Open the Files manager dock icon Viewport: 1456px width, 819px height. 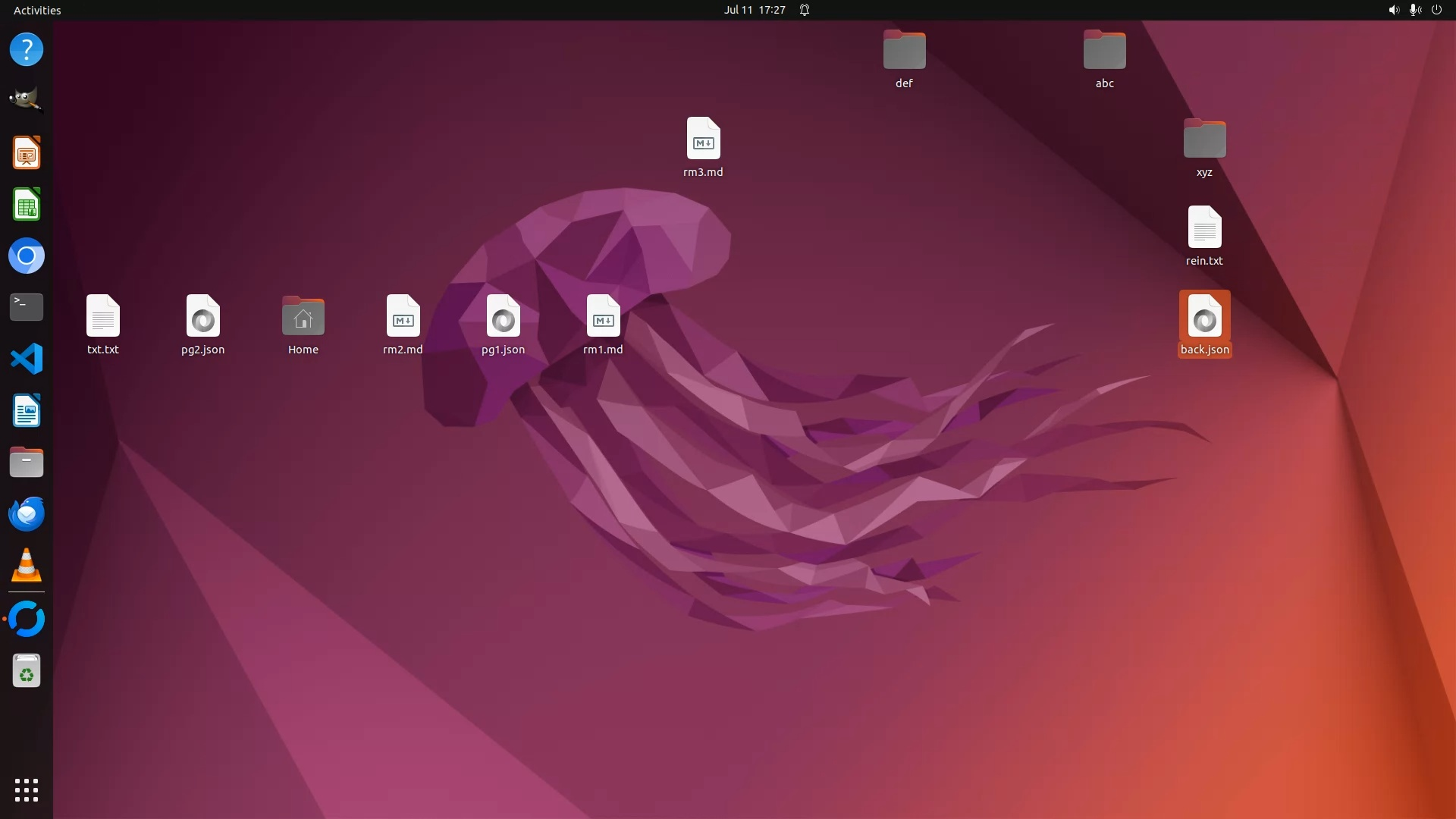pos(26,463)
